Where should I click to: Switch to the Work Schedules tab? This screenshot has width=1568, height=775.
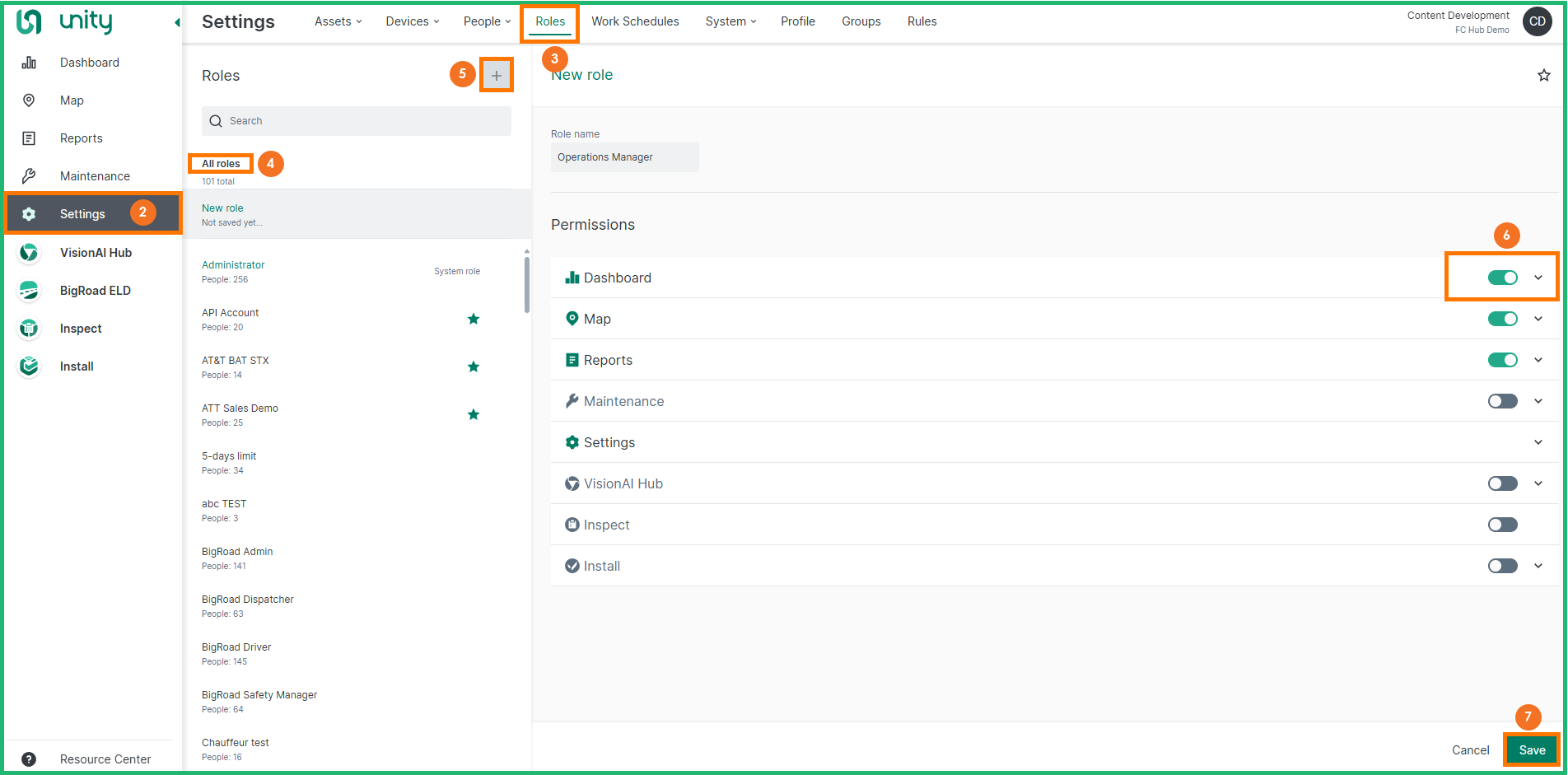(635, 21)
